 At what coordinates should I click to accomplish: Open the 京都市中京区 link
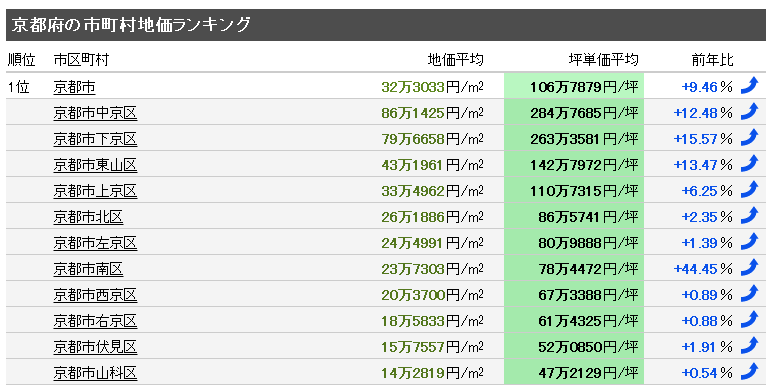pyautogui.click(x=95, y=114)
